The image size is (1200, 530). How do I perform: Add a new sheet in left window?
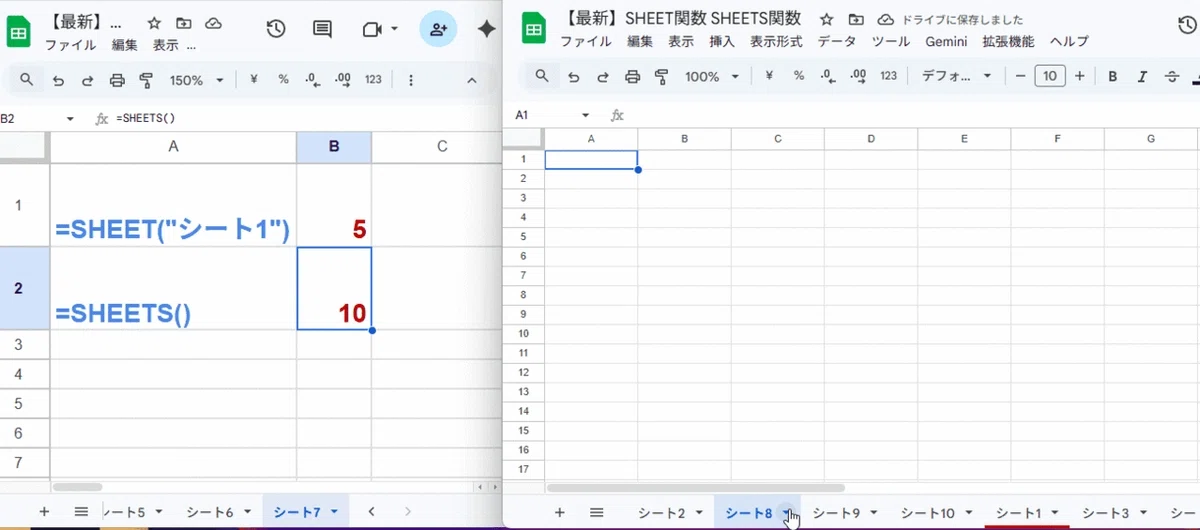pyautogui.click(x=44, y=511)
